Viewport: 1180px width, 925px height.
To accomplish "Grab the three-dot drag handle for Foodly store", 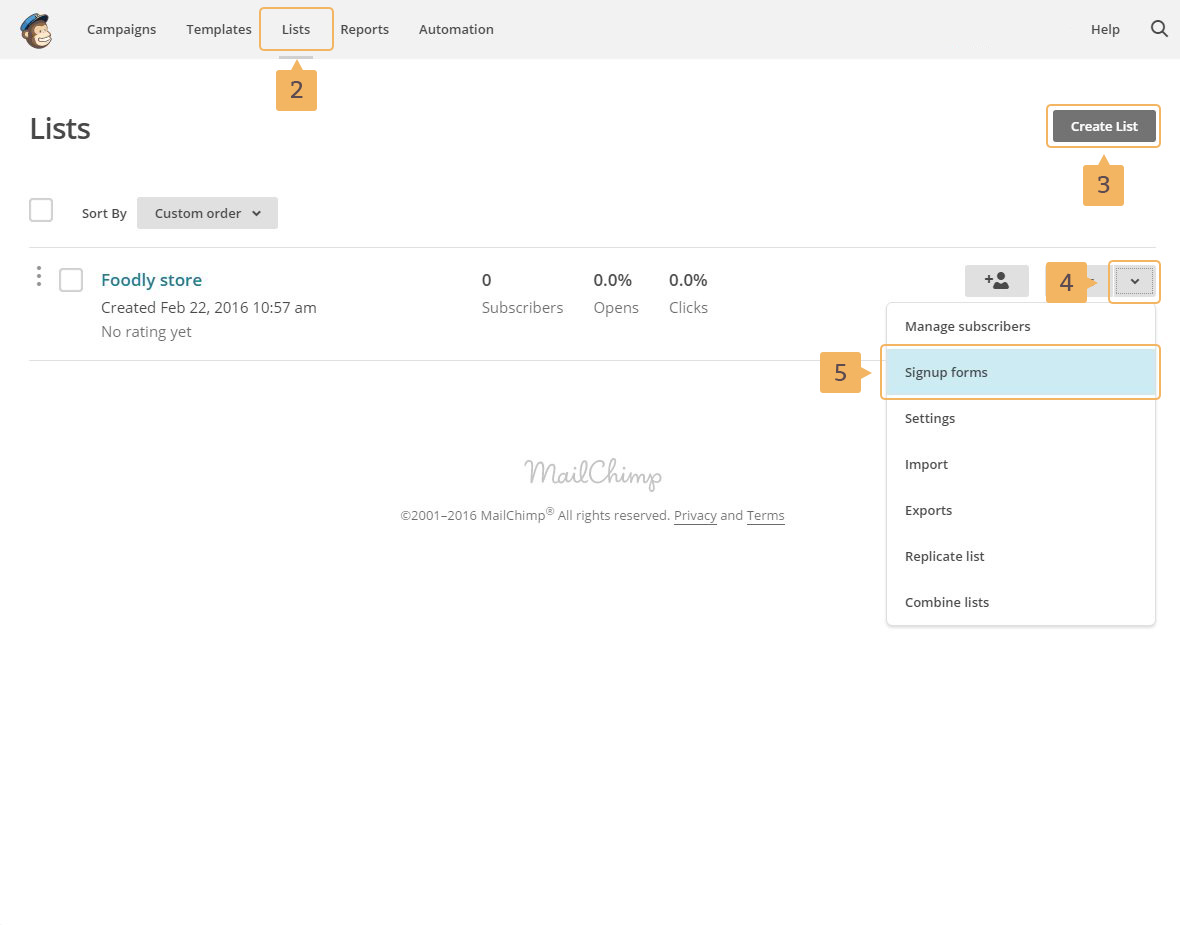I will point(39,277).
